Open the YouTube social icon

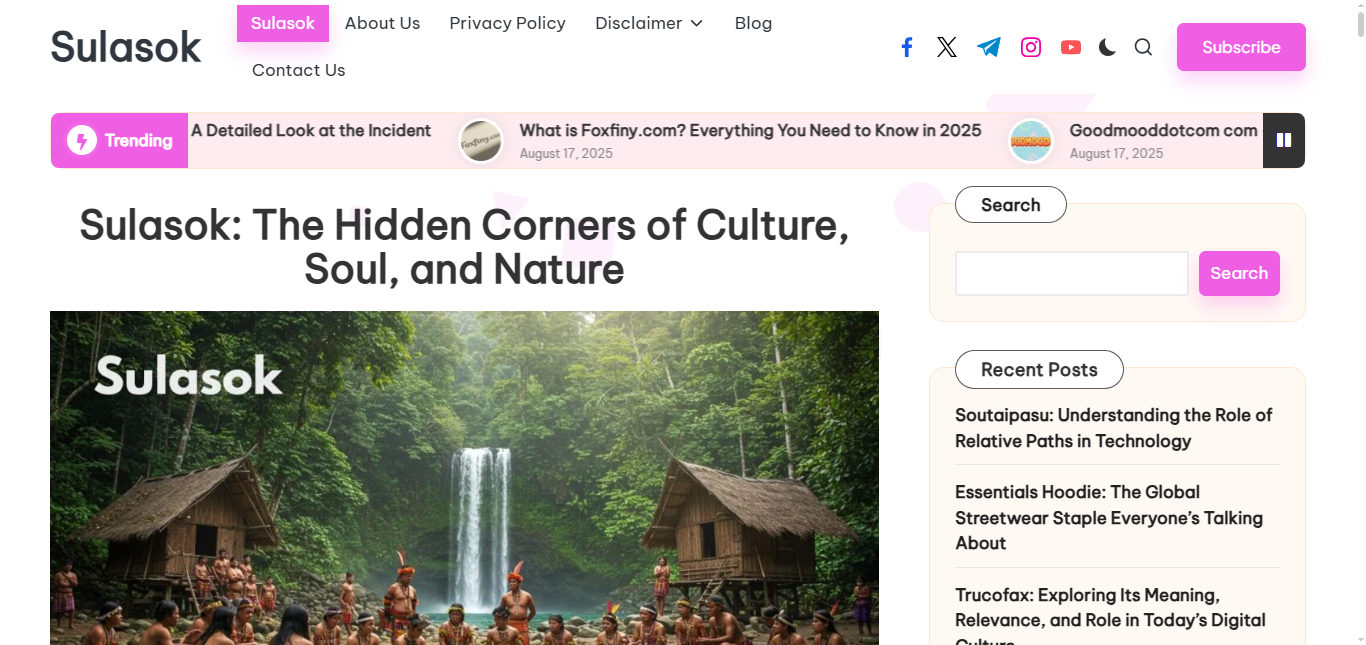coord(1071,47)
